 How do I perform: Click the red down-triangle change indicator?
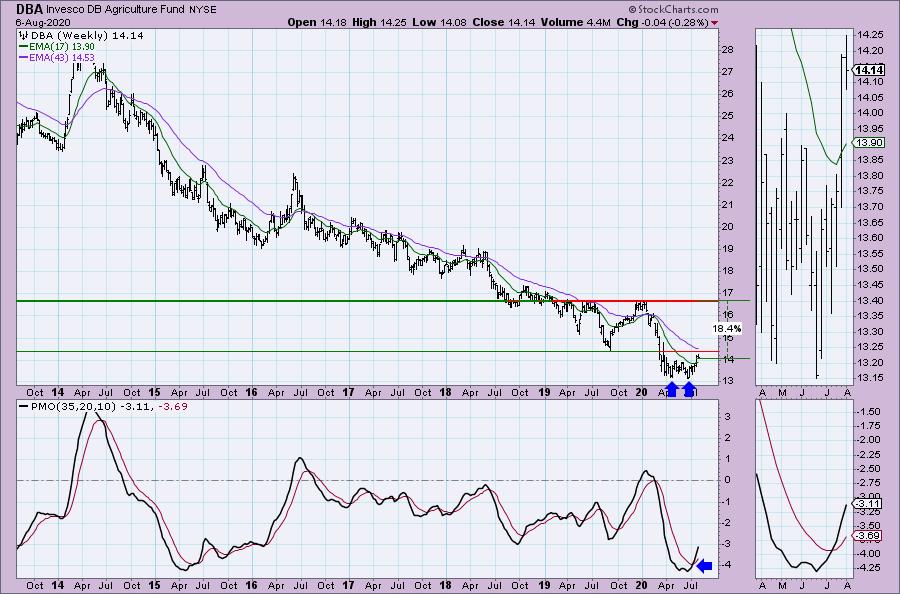click(x=714, y=23)
